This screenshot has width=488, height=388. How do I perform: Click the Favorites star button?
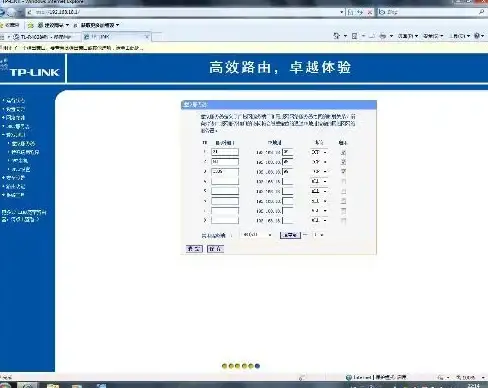coord(10,25)
